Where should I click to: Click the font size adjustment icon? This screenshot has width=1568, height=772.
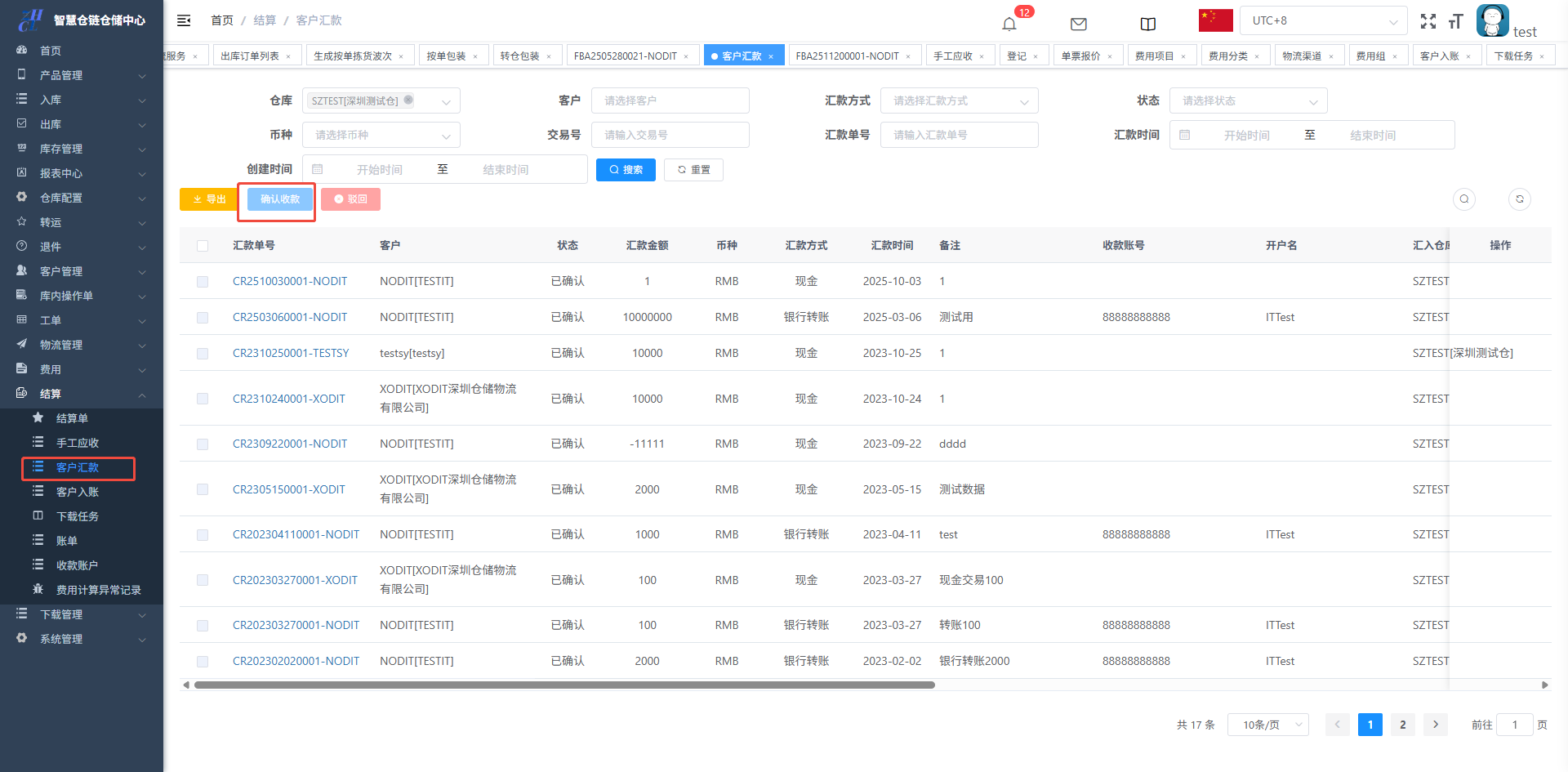click(1455, 21)
